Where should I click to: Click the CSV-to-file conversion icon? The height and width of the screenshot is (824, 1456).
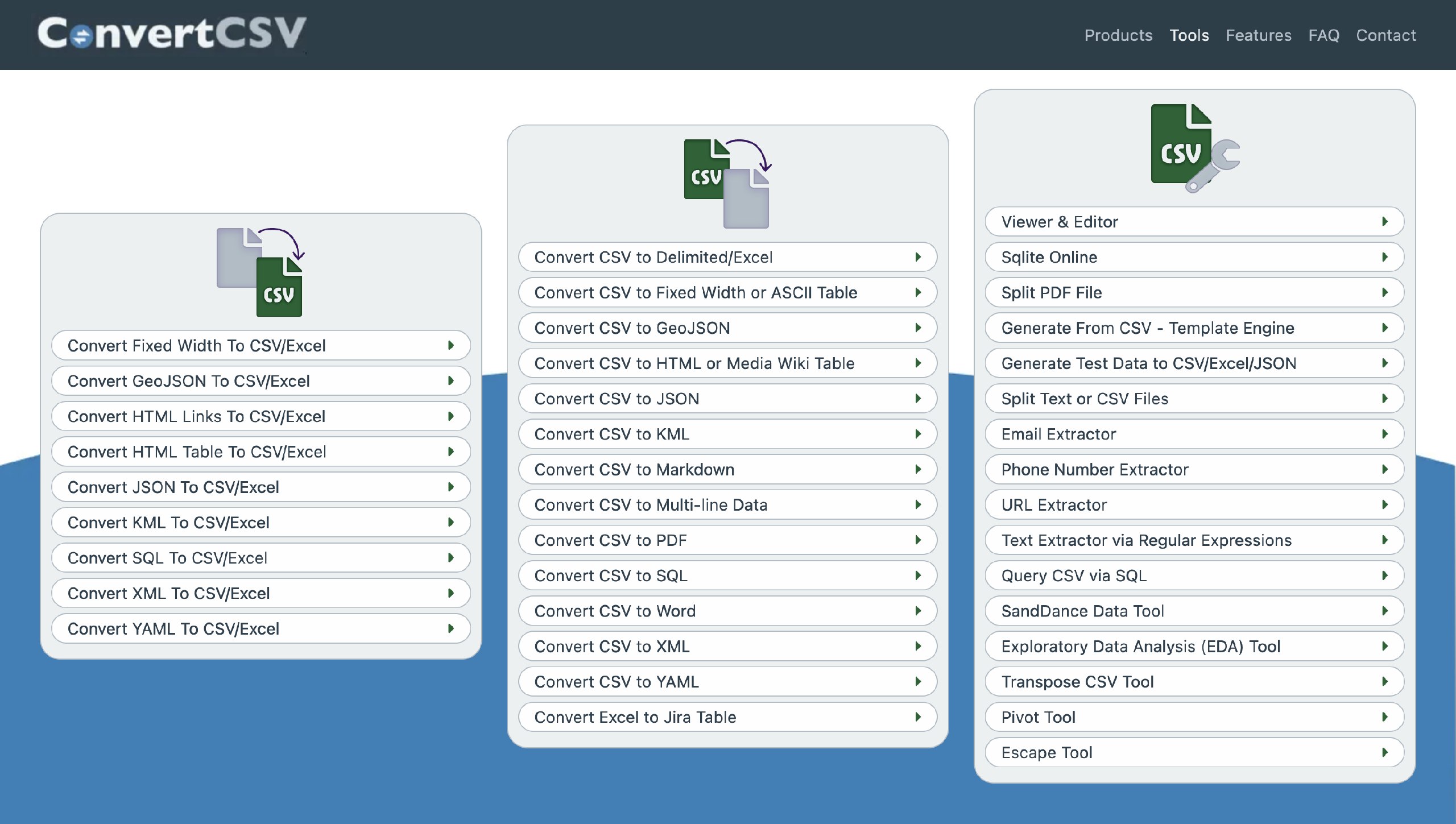point(727,183)
